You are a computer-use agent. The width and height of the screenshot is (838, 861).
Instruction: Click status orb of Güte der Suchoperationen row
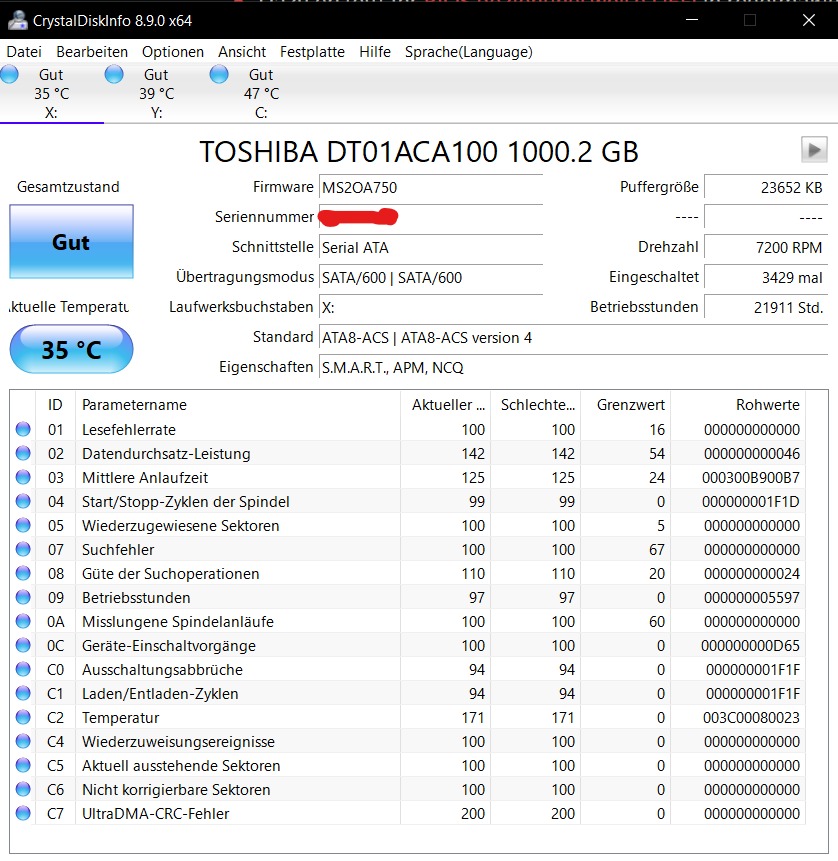pos(23,573)
